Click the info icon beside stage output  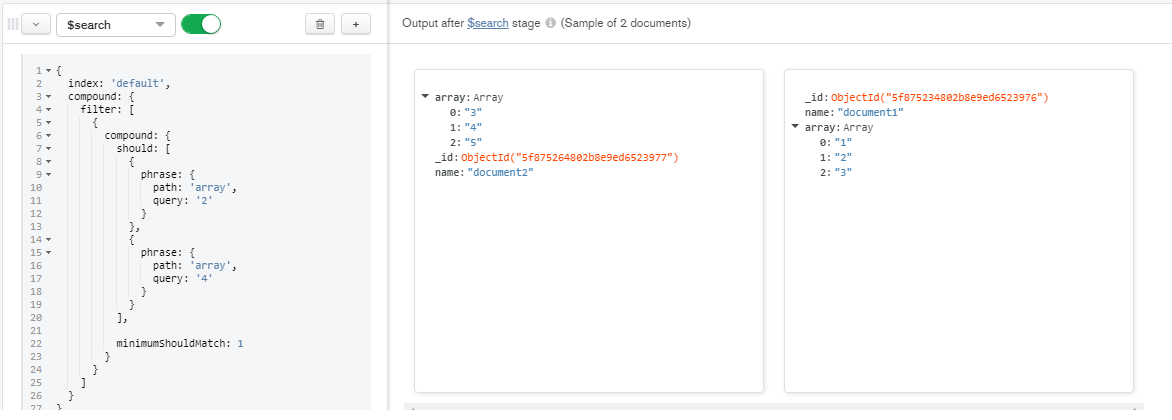pyautogui.click(x=550, y=23)
